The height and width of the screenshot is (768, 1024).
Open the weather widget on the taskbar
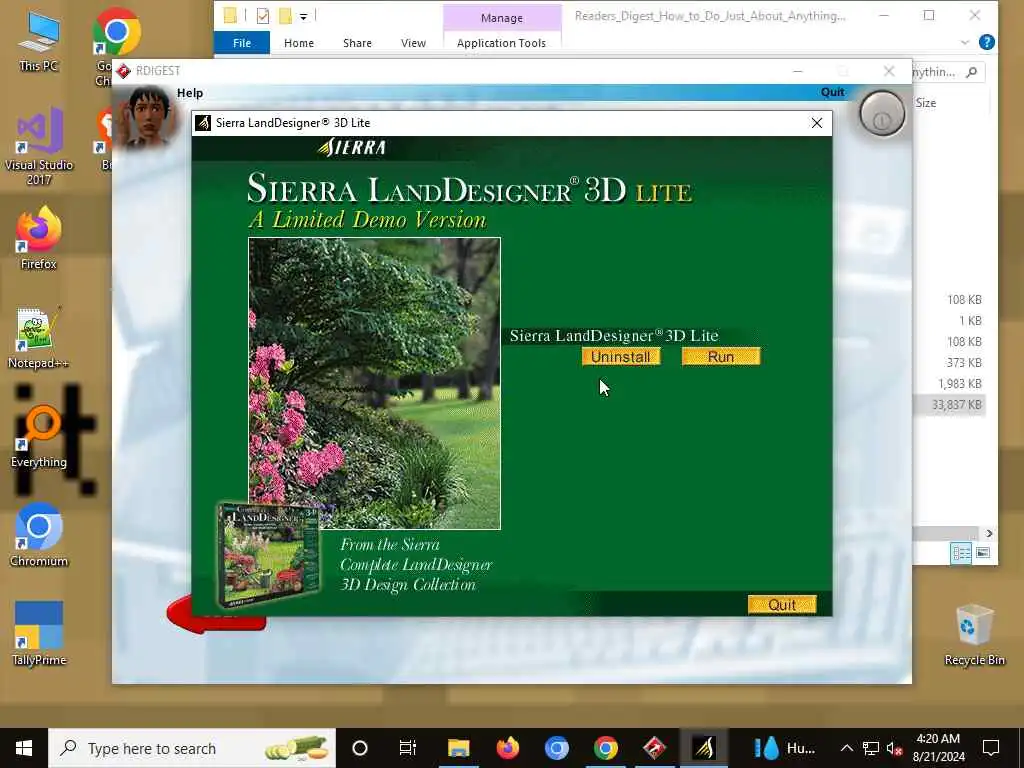[x=784, y=748]
